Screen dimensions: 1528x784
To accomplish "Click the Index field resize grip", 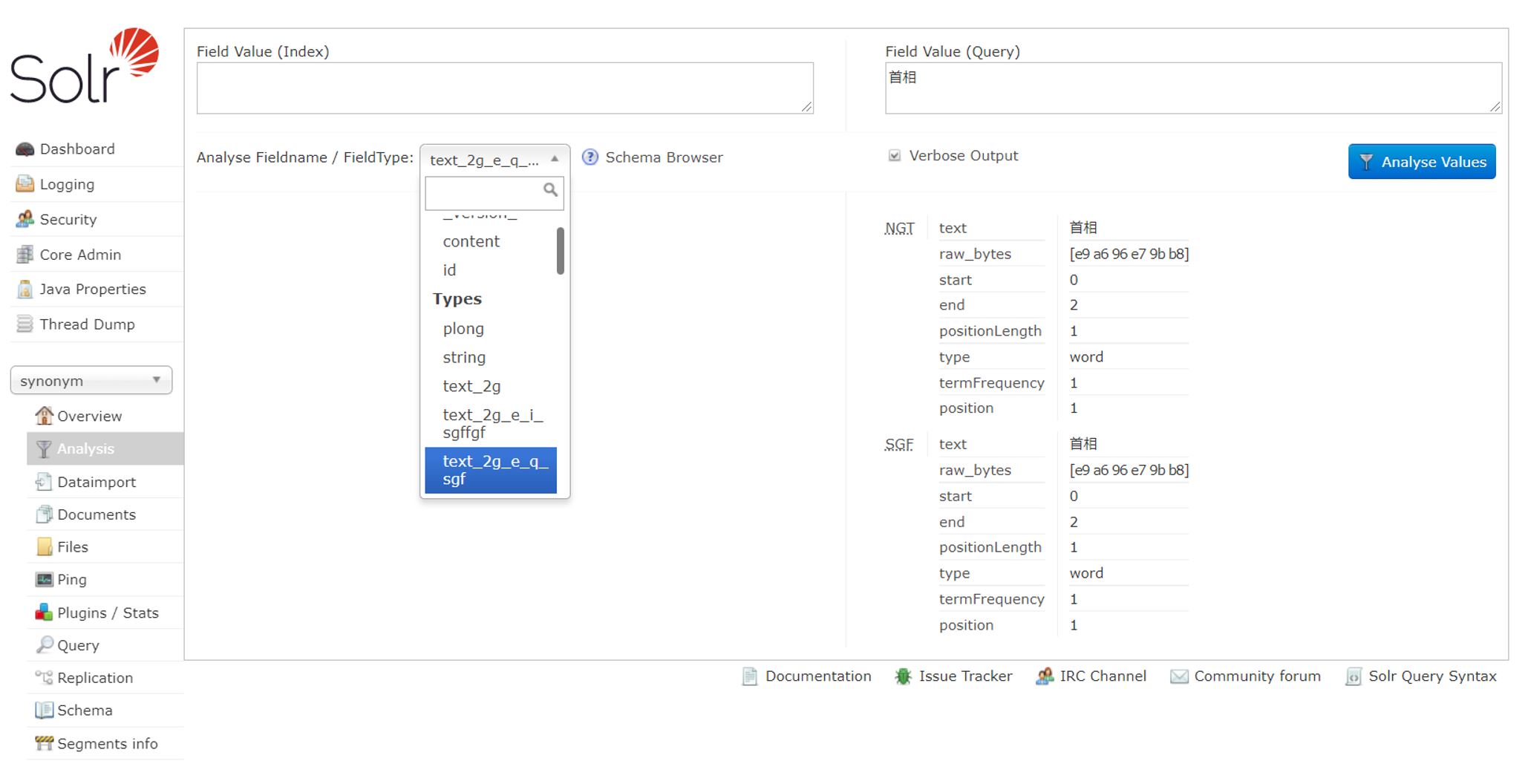I will click(806, 107).
